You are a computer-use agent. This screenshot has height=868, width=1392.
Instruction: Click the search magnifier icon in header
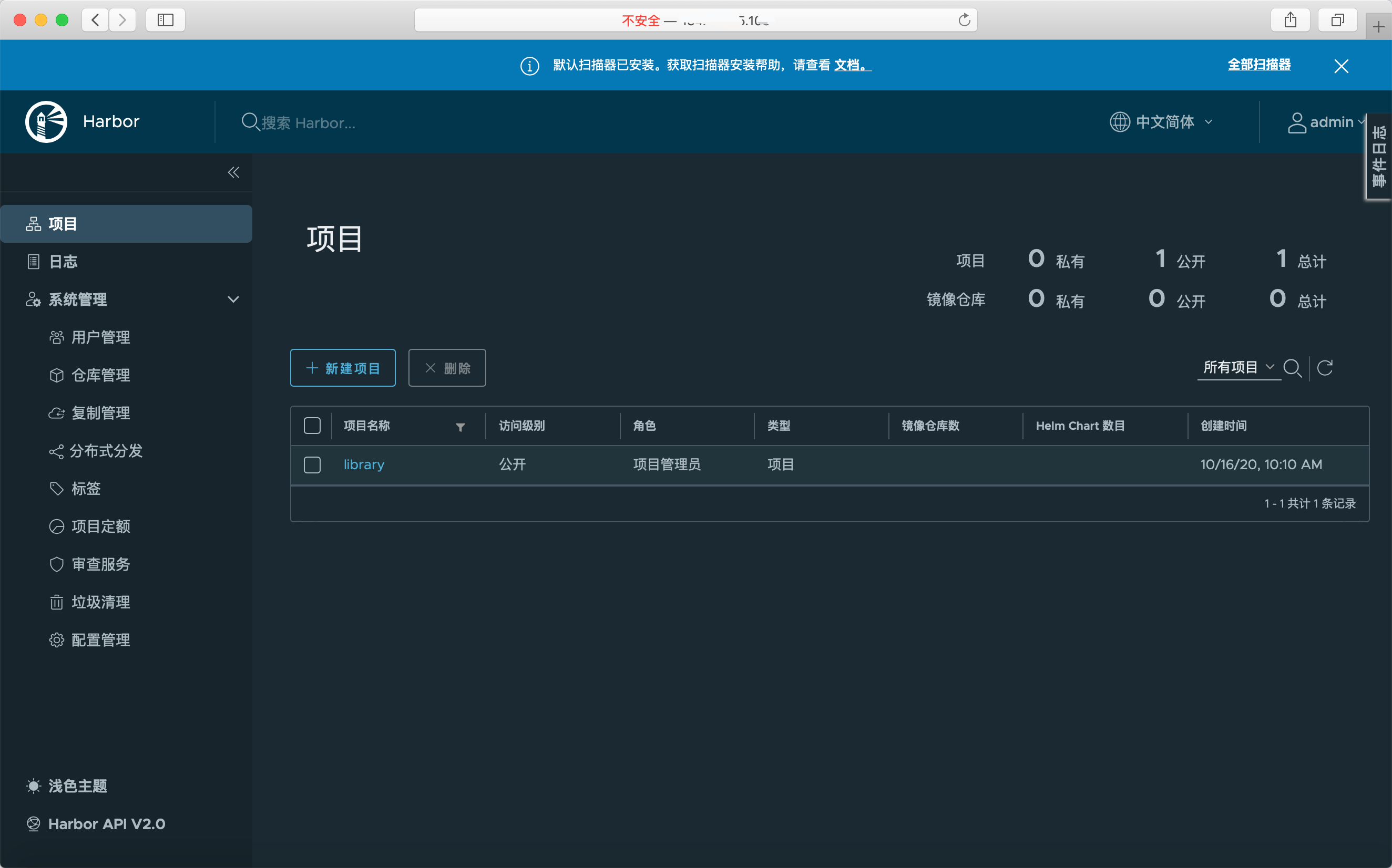point(250,122)
